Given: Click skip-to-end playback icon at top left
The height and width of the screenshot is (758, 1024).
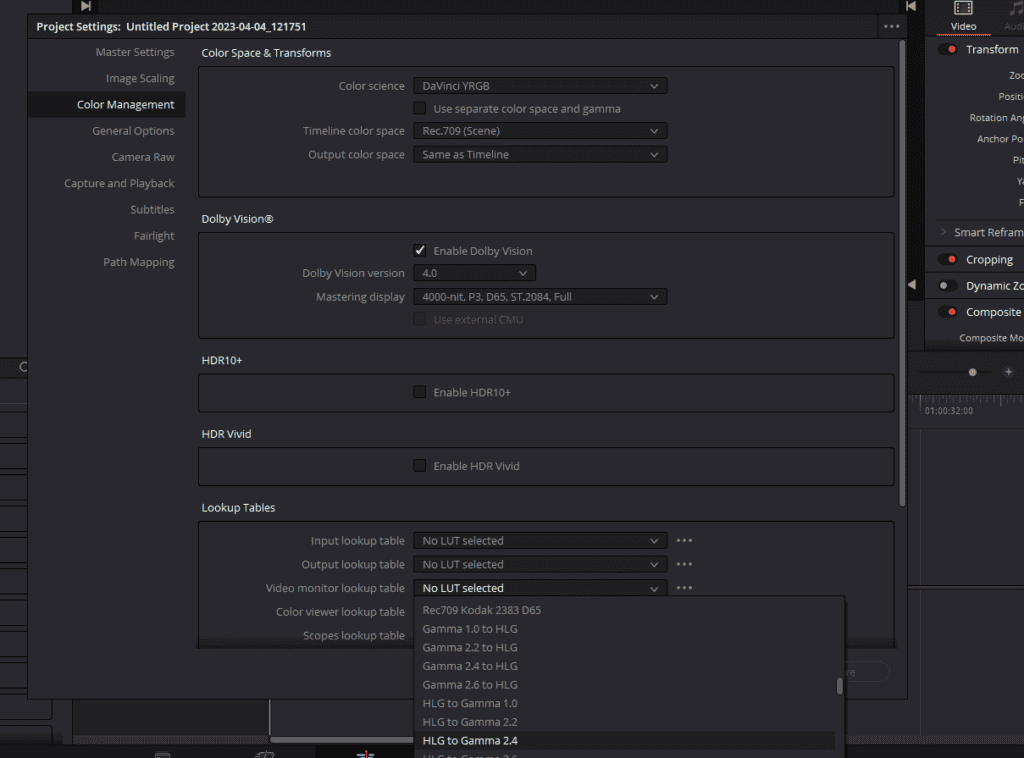Looking at the screenshot, I should [86, 6].
